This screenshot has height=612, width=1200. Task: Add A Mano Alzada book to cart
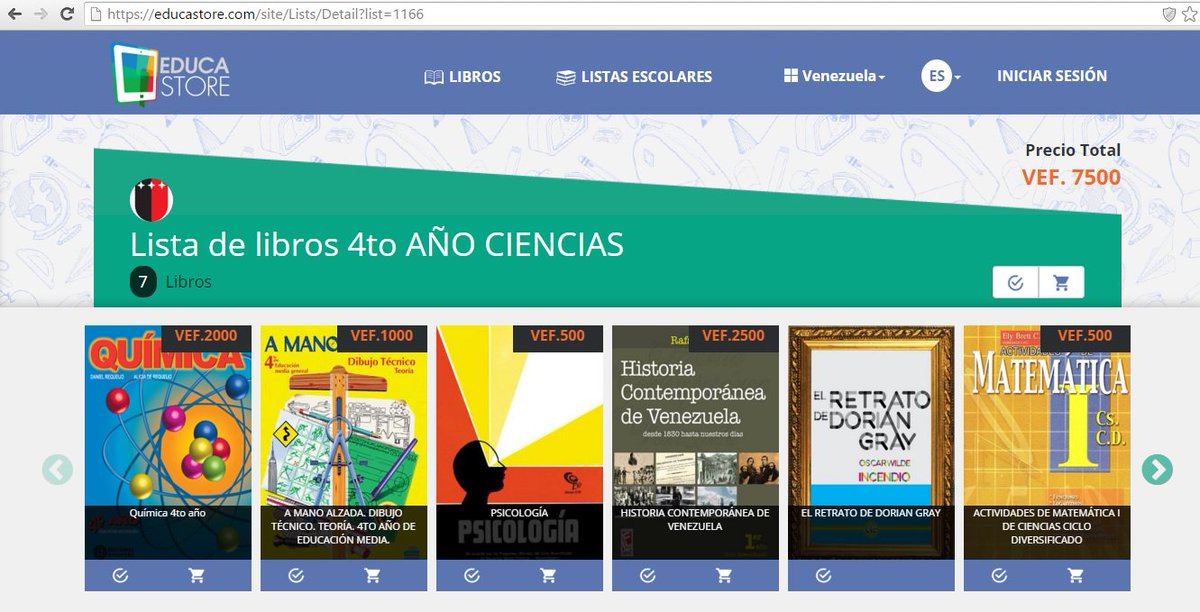373,575
